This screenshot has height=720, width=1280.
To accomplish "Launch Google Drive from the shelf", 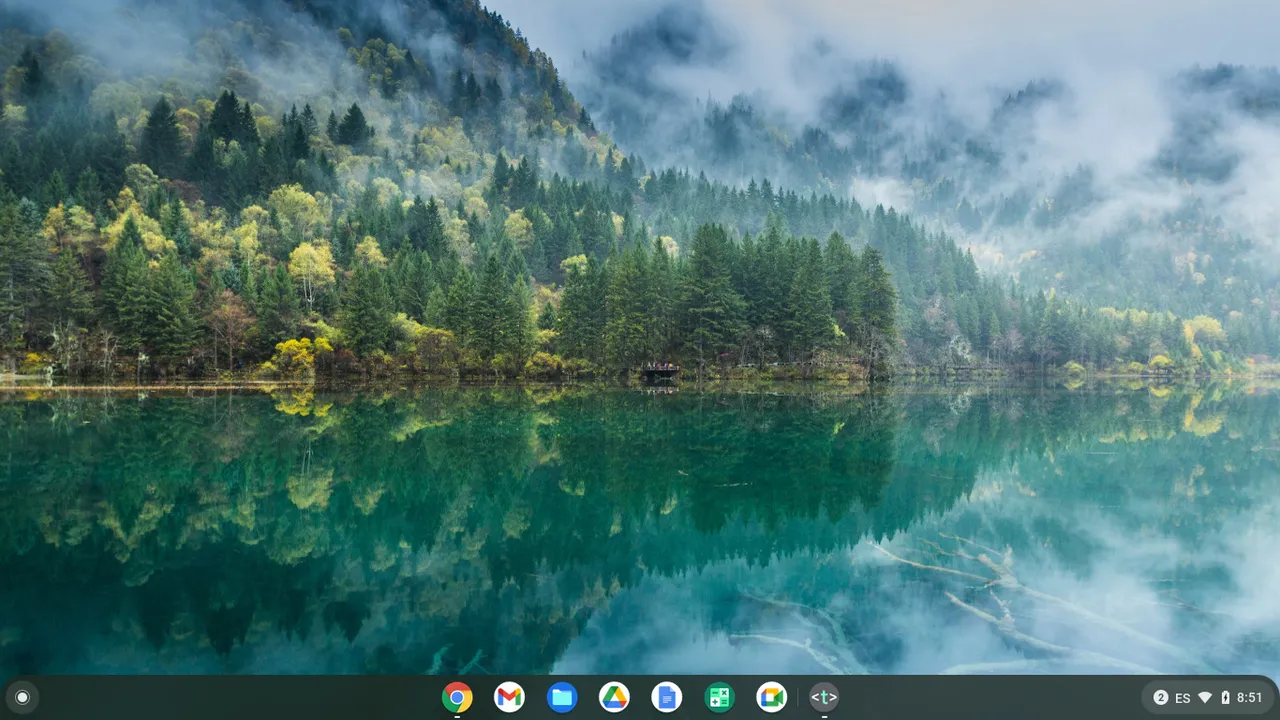I will click(x=614, y=697).
